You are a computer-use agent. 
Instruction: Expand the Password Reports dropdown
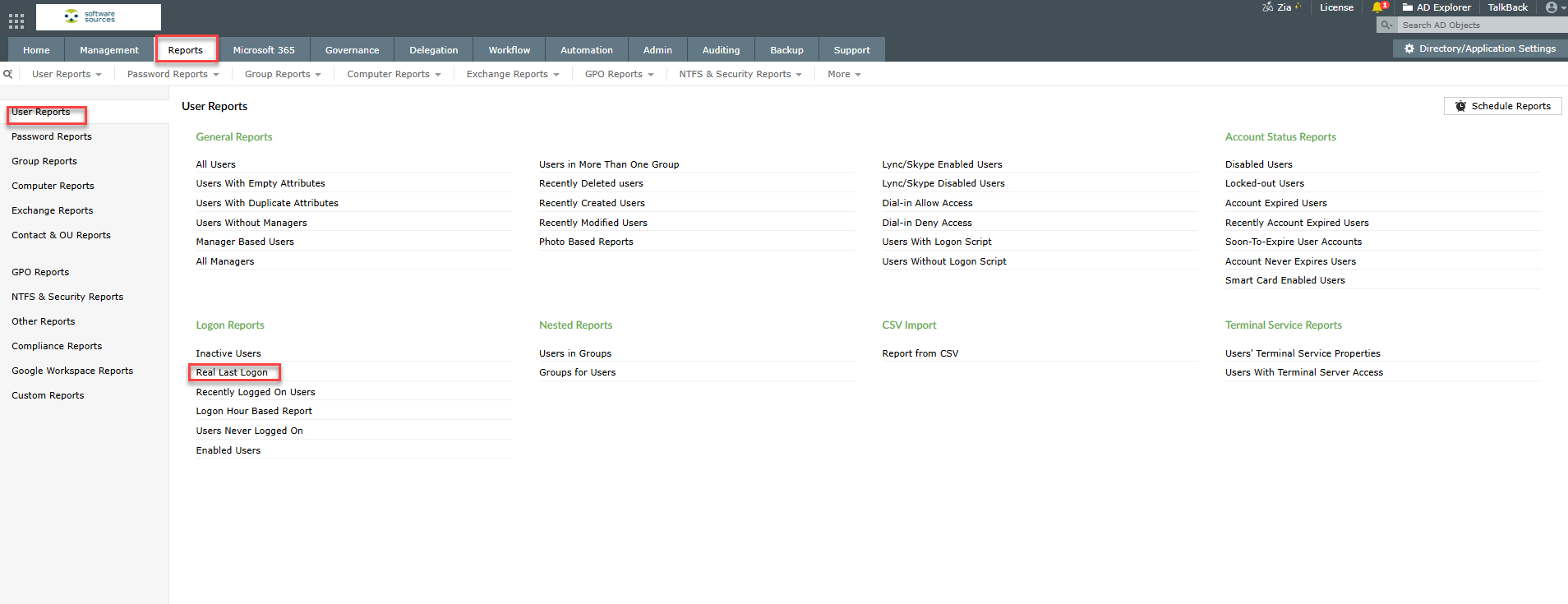(173, 74)
